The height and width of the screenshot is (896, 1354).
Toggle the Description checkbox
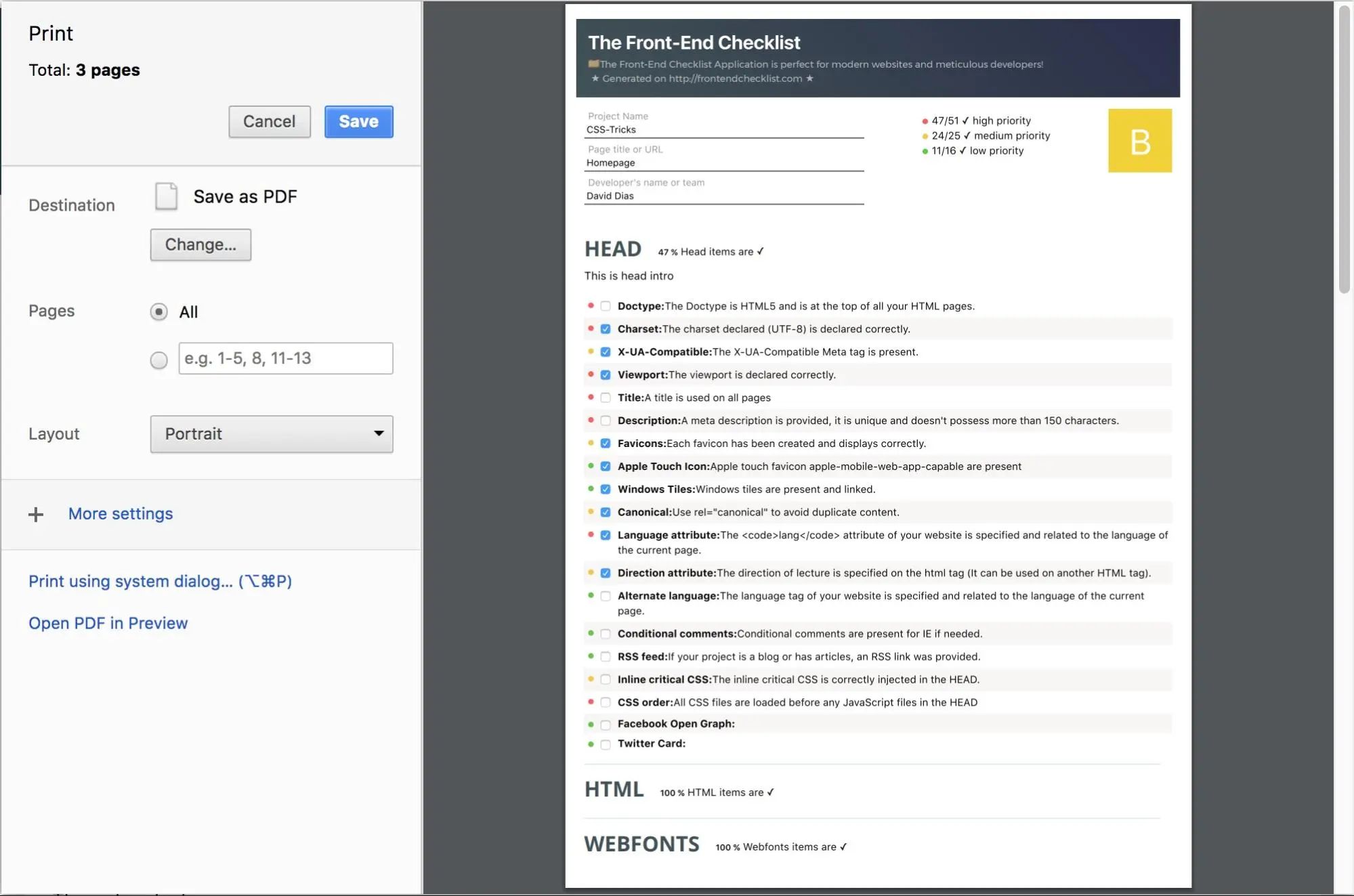(606, 421)
